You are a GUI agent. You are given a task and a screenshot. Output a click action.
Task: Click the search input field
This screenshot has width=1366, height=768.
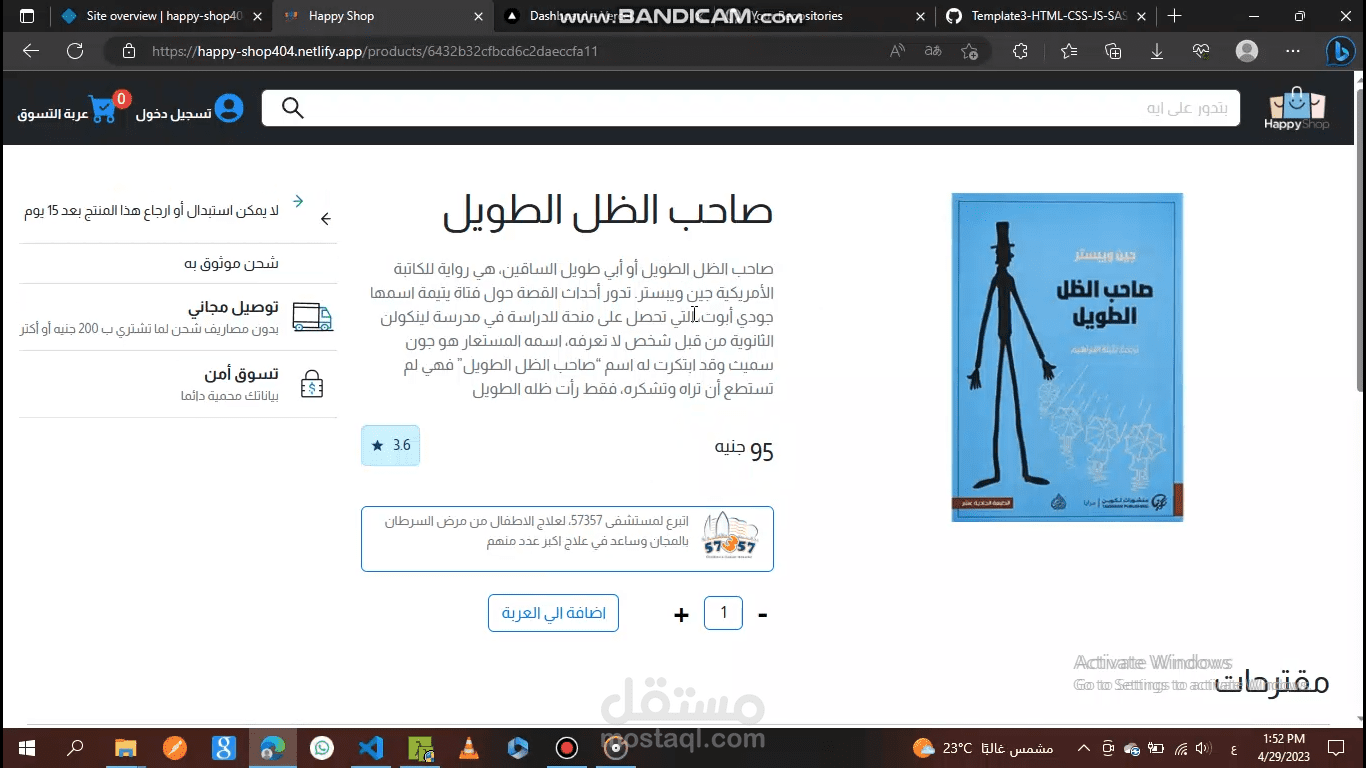[751, 108]
